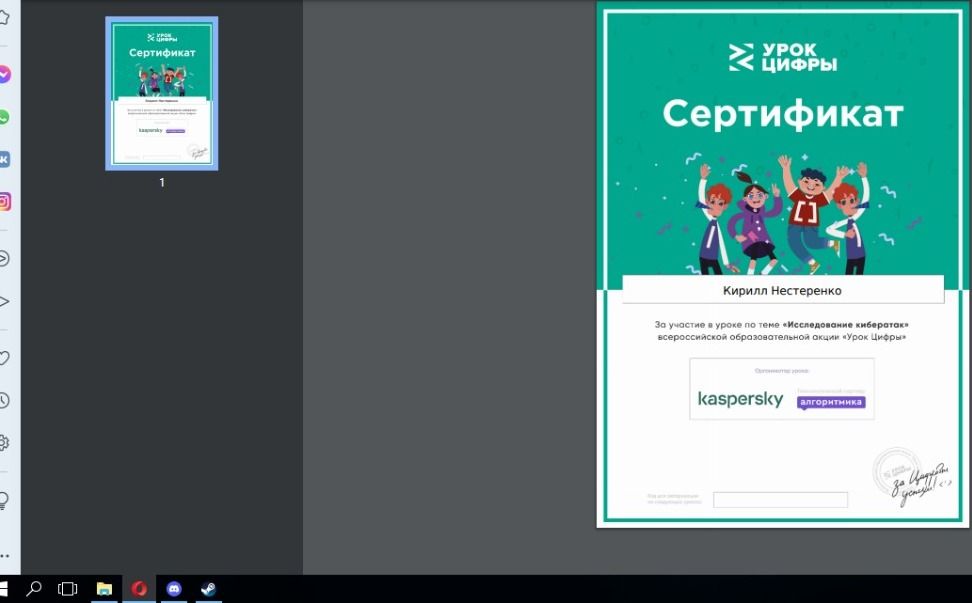Click the empty code field at certificate bottom
The image size is (972, 603).
[780, 500]
